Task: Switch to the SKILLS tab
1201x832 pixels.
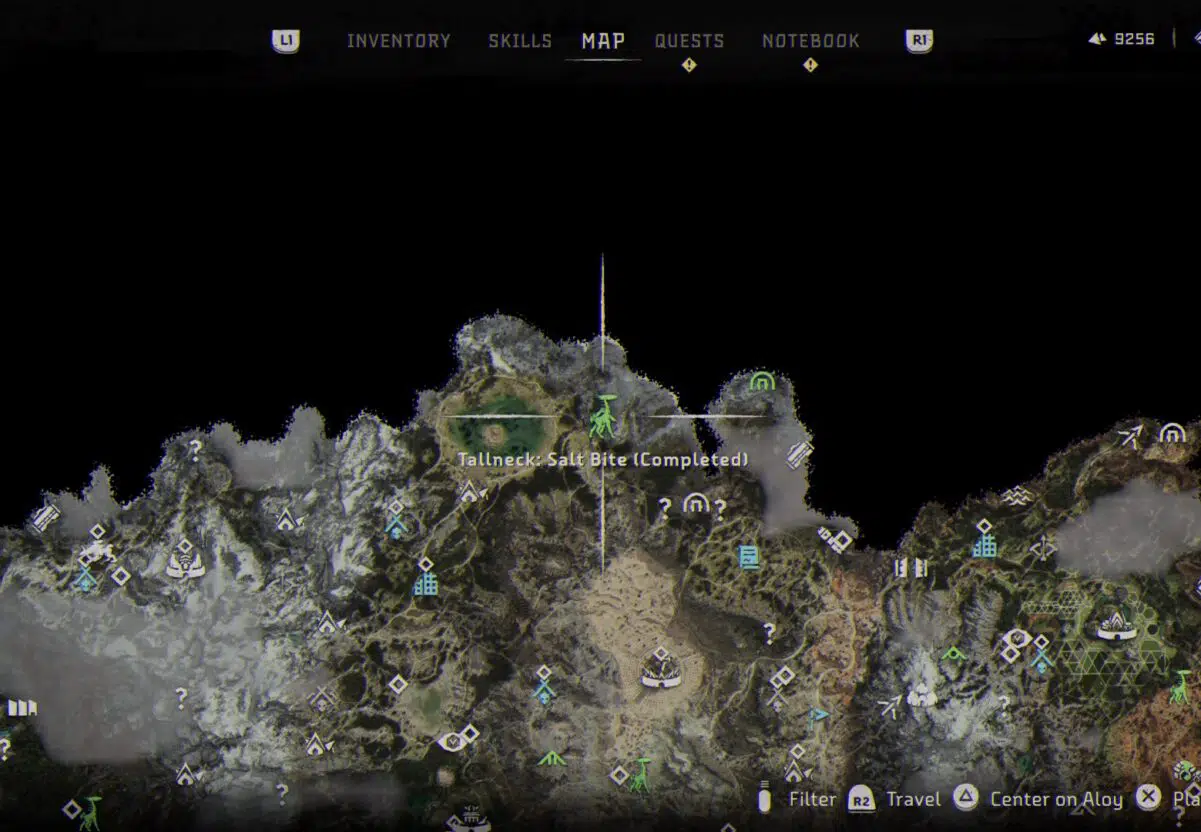Action: 520,41
